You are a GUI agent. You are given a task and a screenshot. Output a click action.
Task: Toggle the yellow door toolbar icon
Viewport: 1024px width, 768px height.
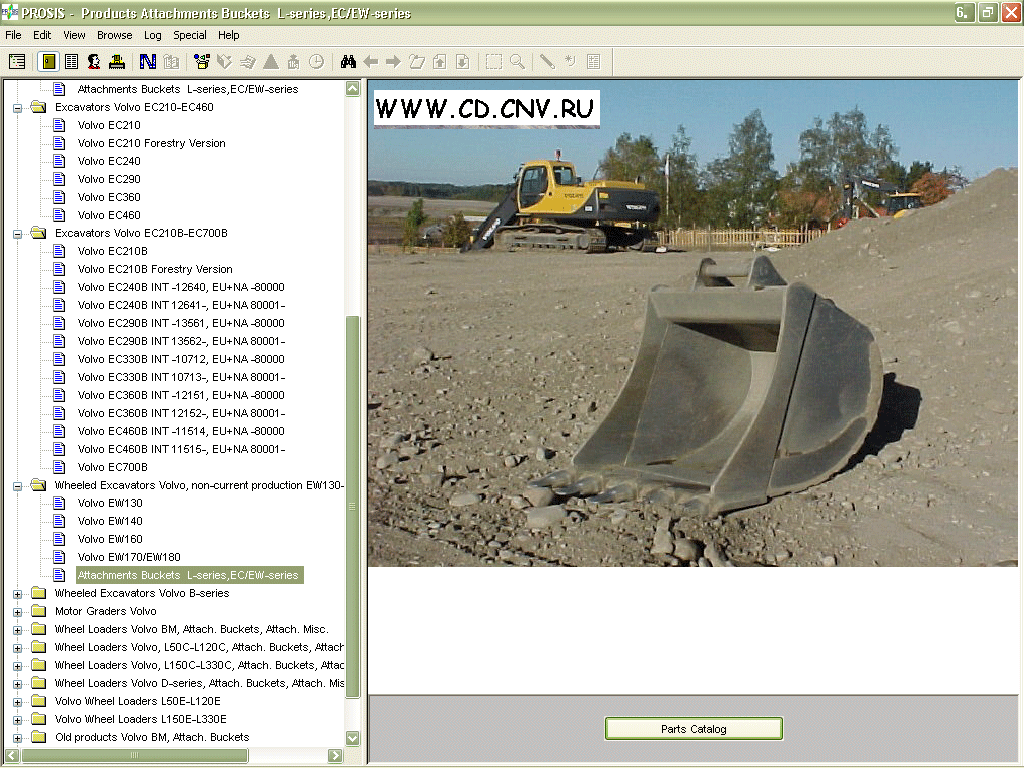tap(49, 62)
